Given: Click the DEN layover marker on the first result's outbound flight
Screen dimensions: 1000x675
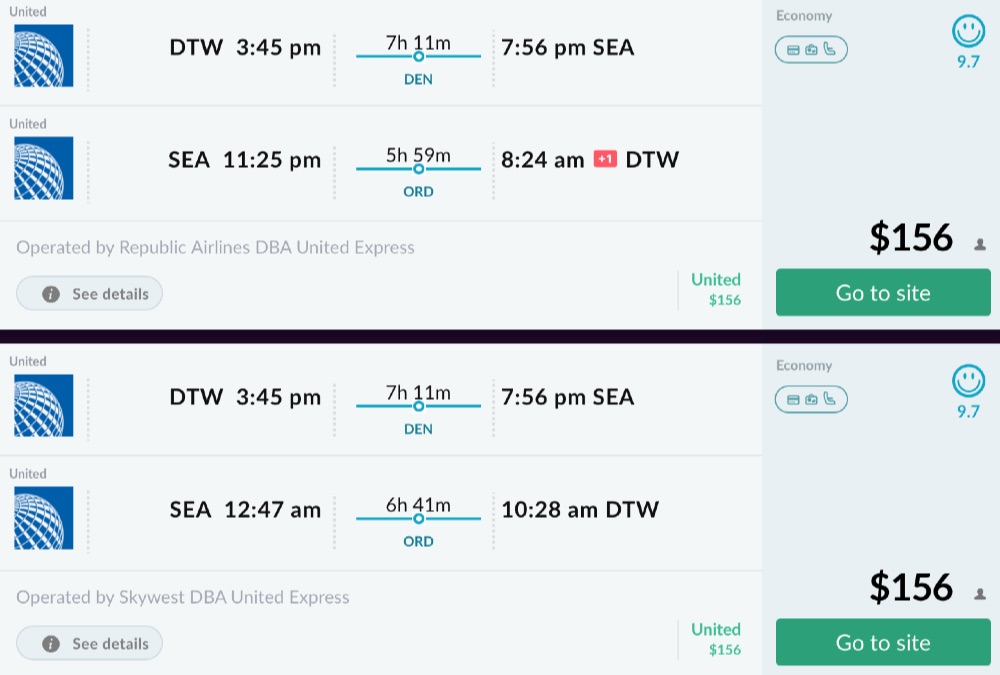Looking at the screenshot, I should click(418, 57).
